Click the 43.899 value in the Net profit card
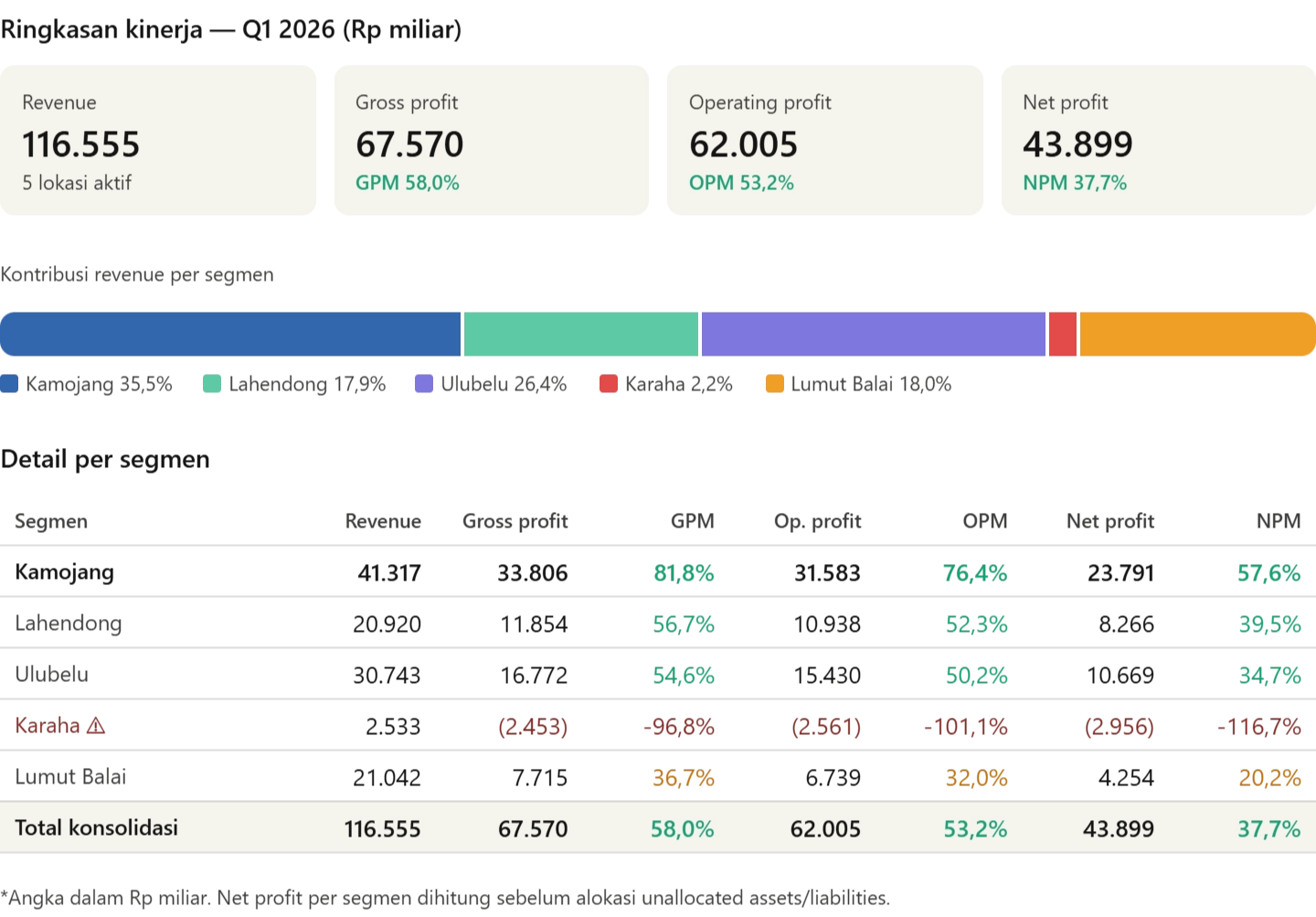This screenshot has width=1316, height=917. click(1077, 144)
